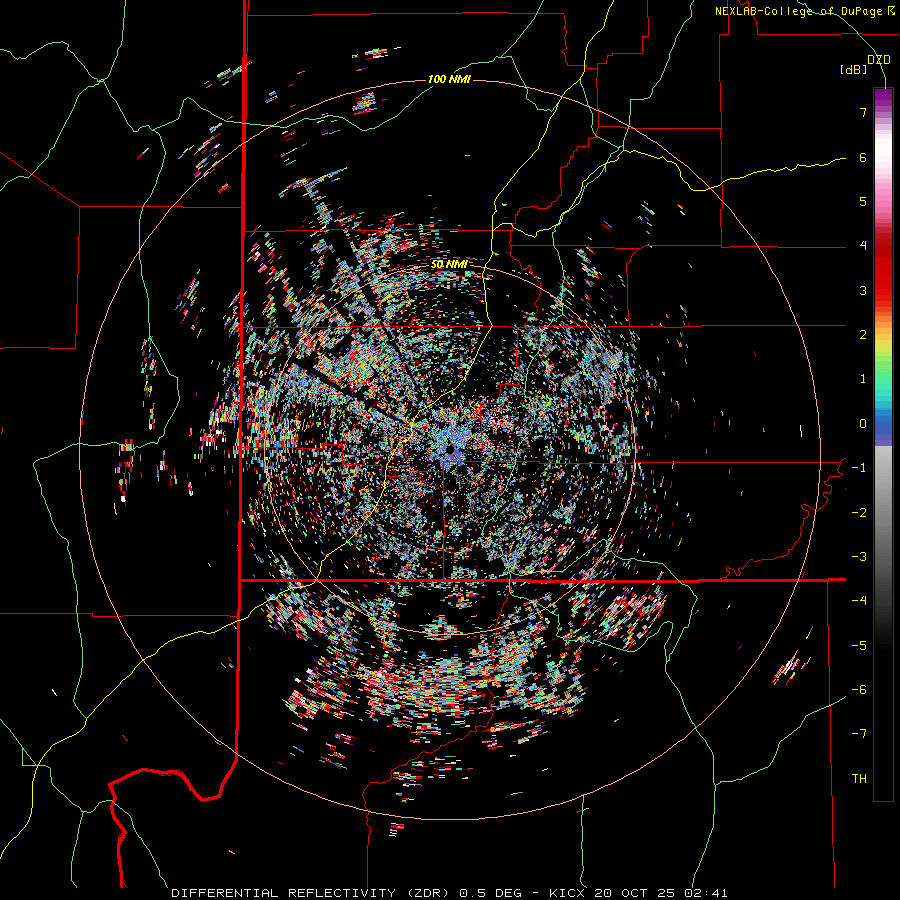Click the 2 dB scale label
Image resolution: width=900 pixels, height=900 pixels.
point(863,335)
